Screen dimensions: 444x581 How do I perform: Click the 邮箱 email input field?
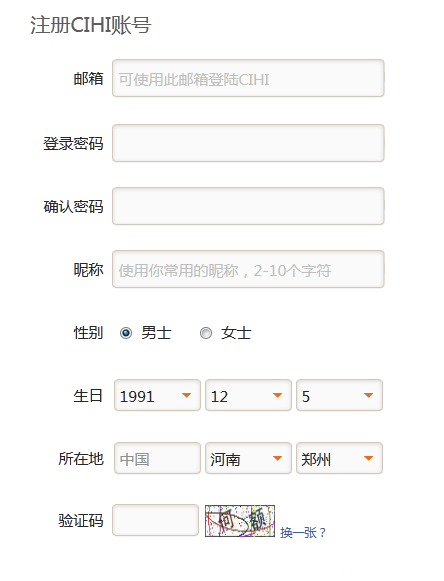coord(248,78)
